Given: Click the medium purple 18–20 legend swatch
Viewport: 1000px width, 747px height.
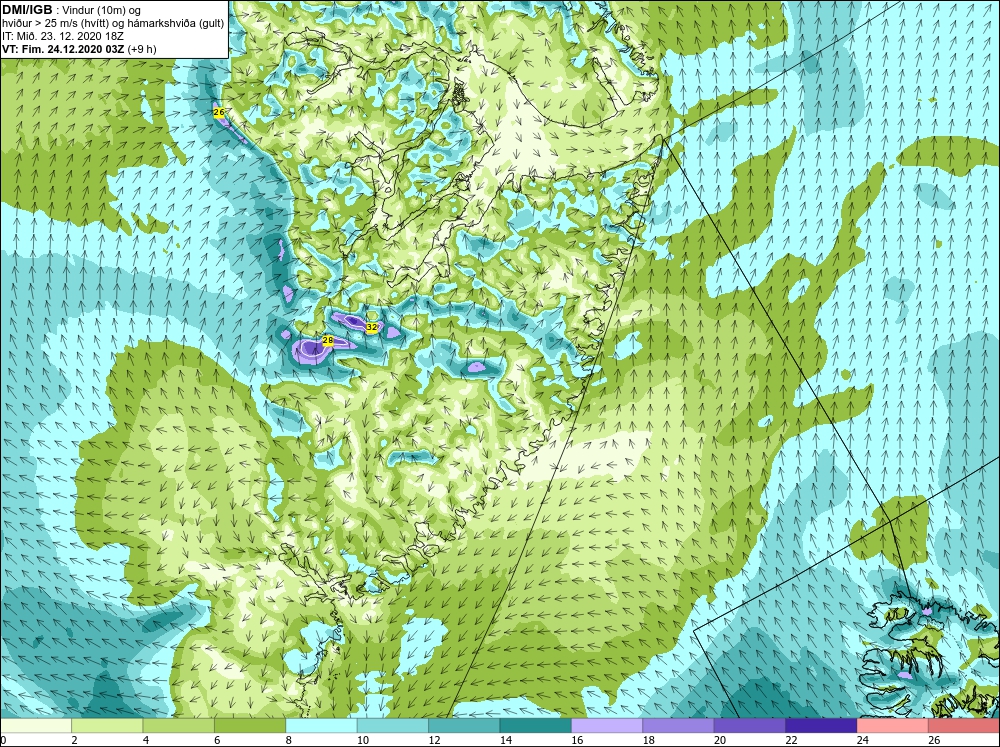Looking at the screenshot, I should [x=679, y=726].
